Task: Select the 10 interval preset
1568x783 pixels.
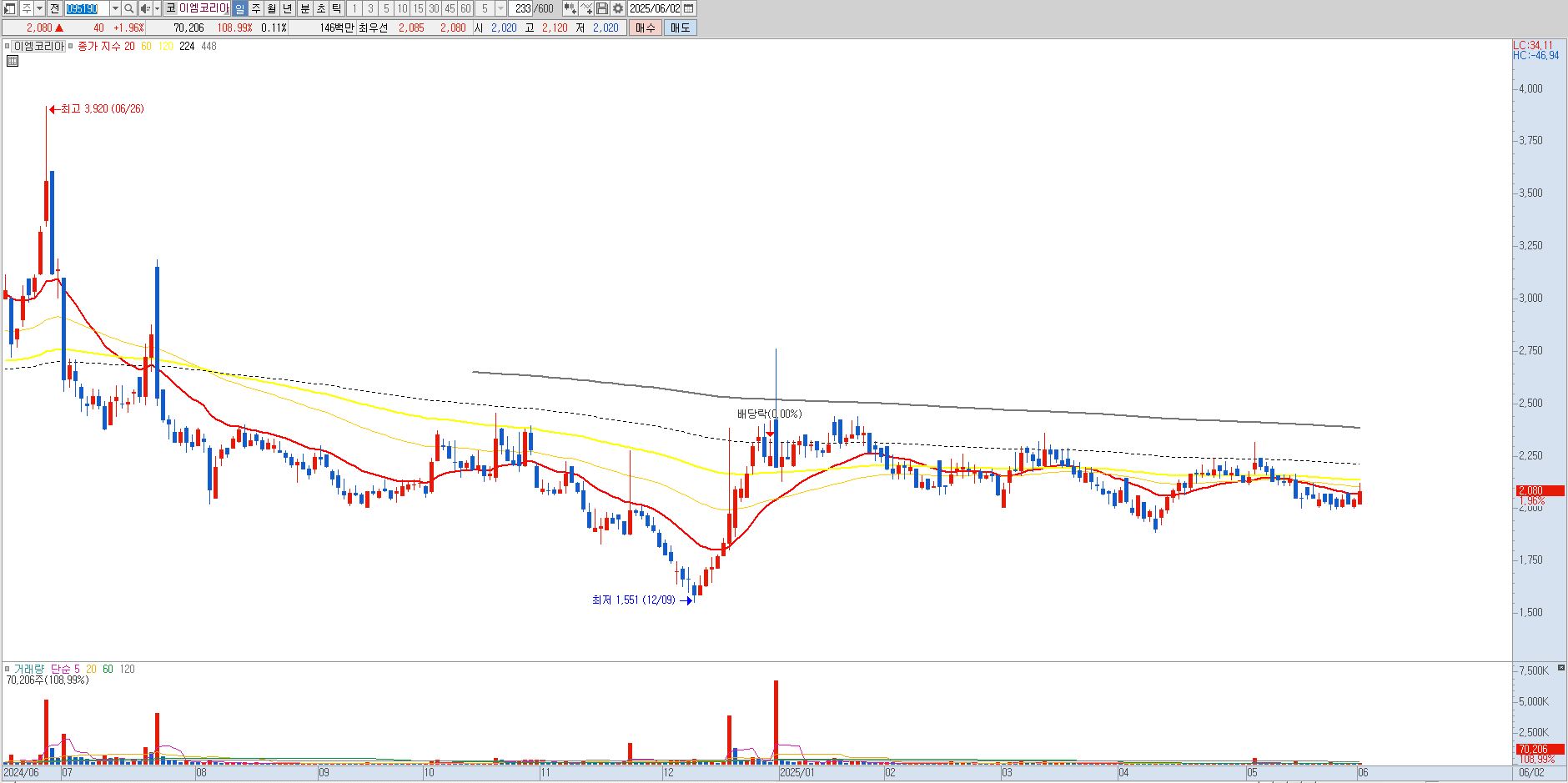Action: [x=402, y=8]
